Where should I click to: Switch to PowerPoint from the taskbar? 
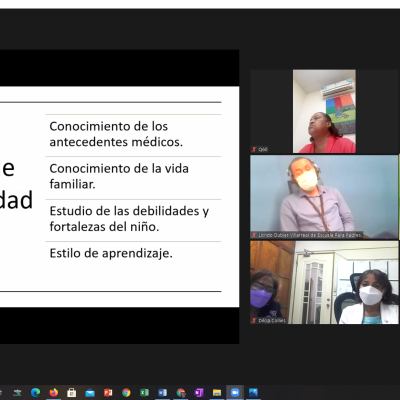tap(108, 392)
